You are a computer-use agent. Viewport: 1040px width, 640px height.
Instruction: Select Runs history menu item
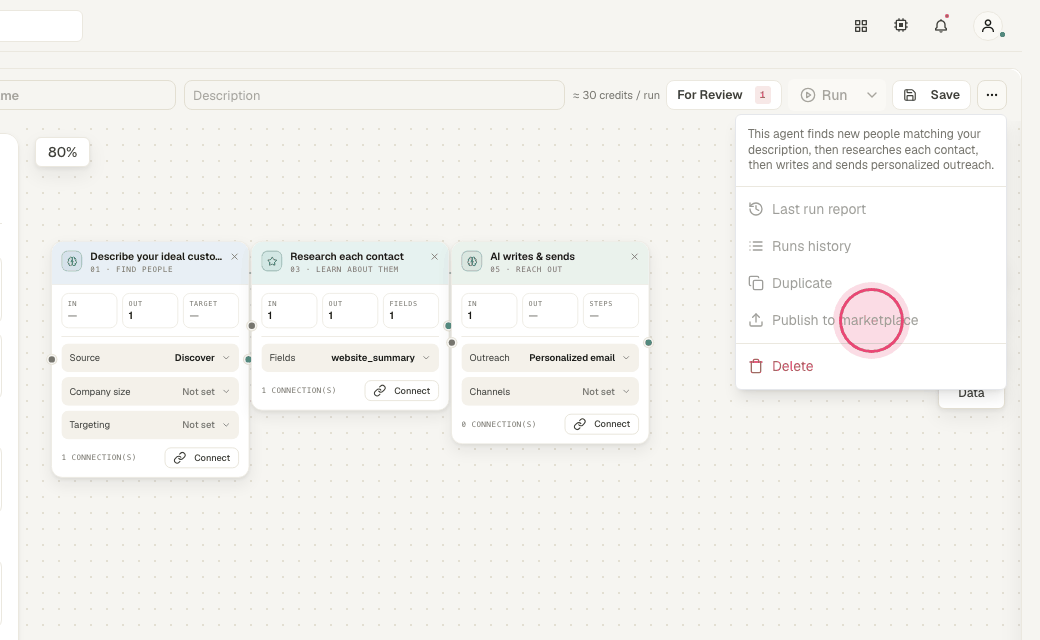pyautogui.click(x=870, y=246)
